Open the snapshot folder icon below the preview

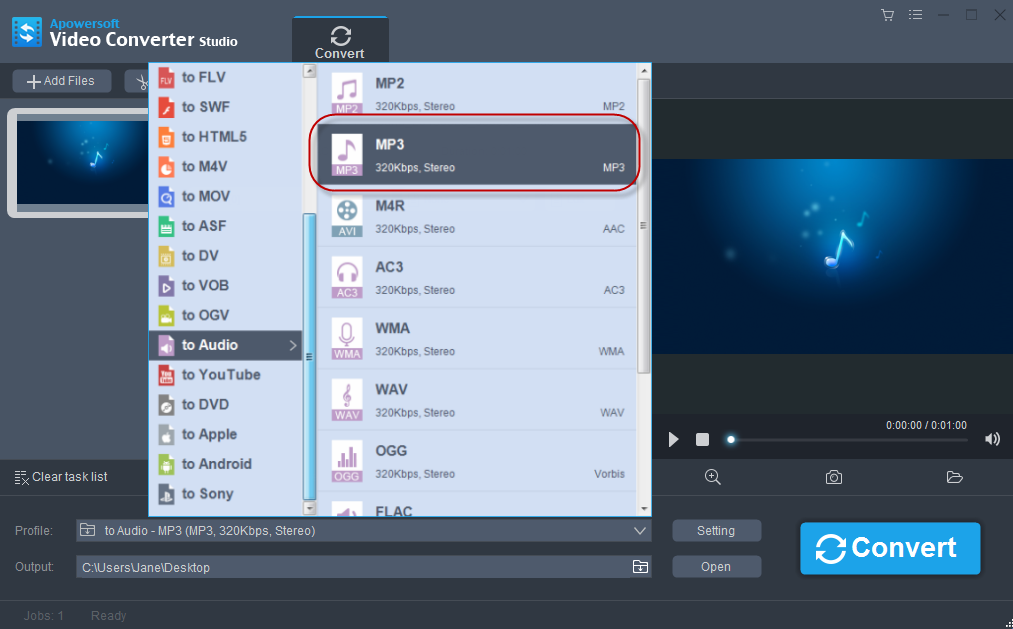tap(954, 477)
